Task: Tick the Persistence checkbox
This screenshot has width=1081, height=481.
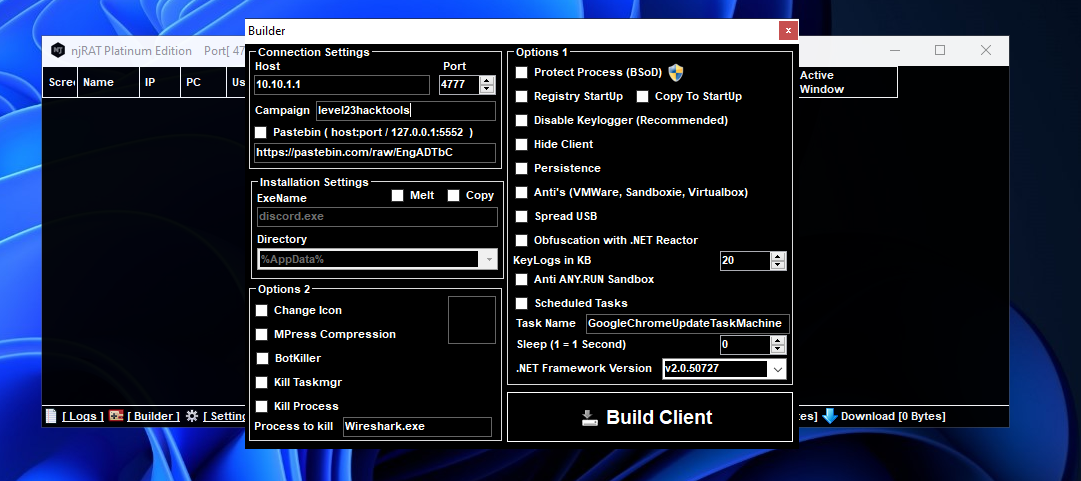Action: click(x=522, y=168)
